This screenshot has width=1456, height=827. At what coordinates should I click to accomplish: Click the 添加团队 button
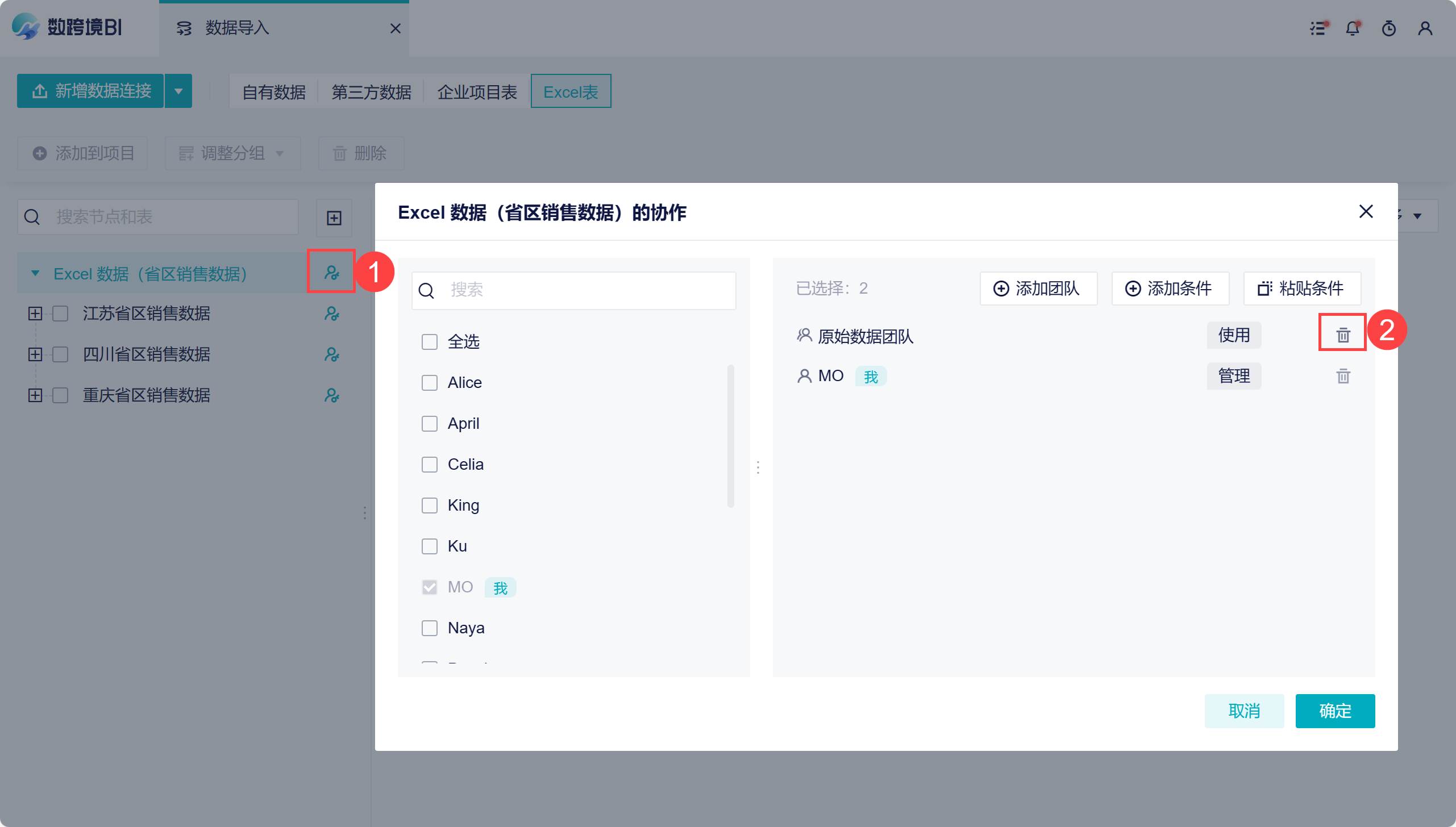pos(1038,289)
